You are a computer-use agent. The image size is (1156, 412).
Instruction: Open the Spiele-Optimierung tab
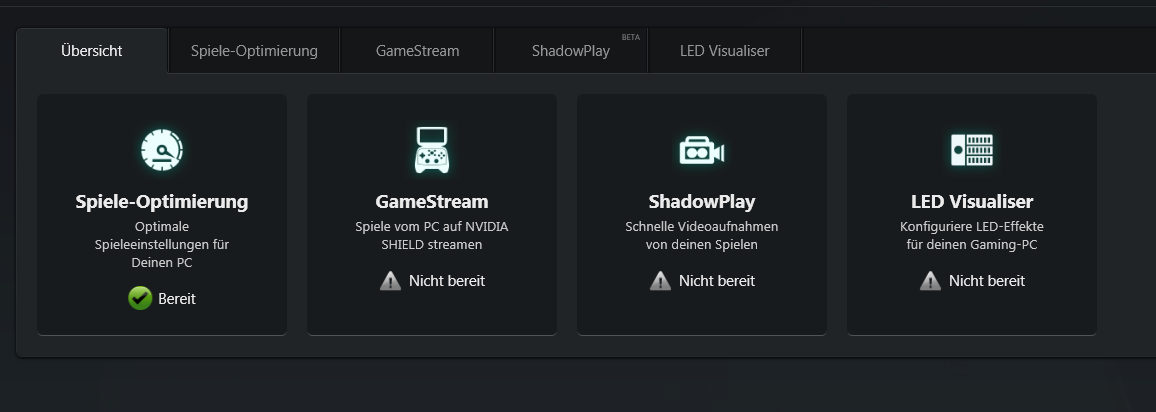(x=254, y=51)
